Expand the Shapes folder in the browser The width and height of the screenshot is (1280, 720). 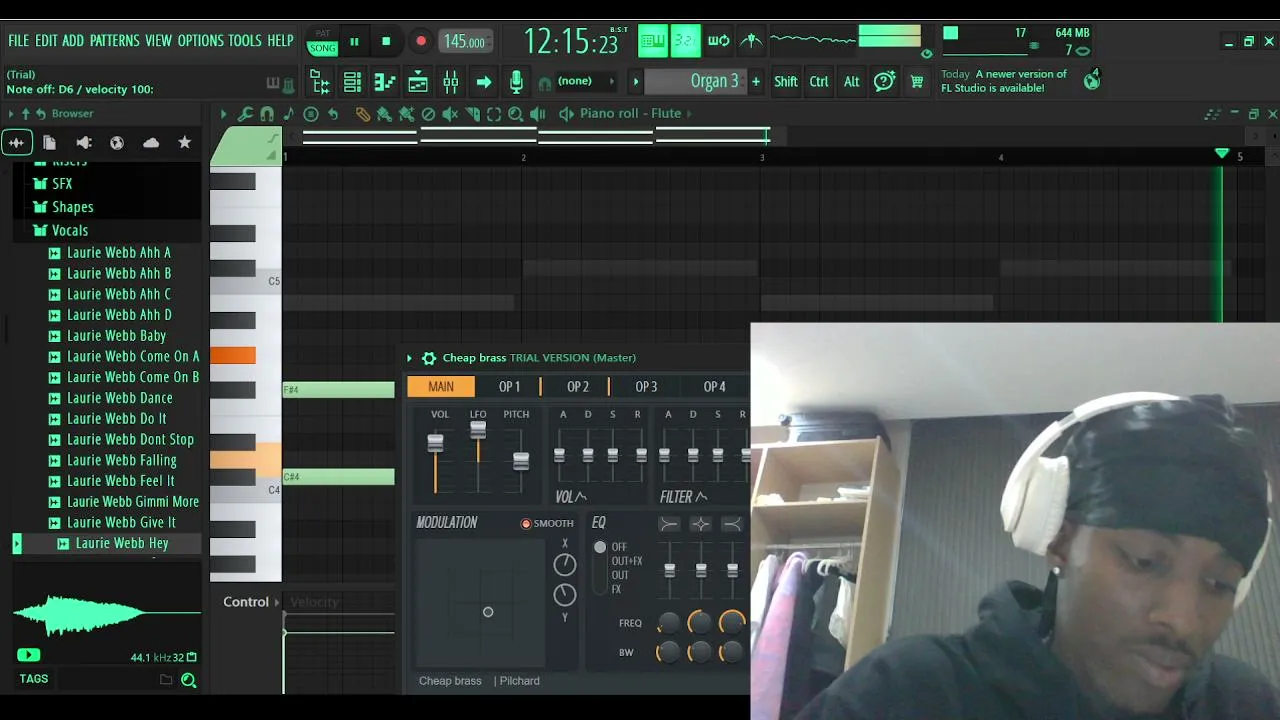point(63,207)
